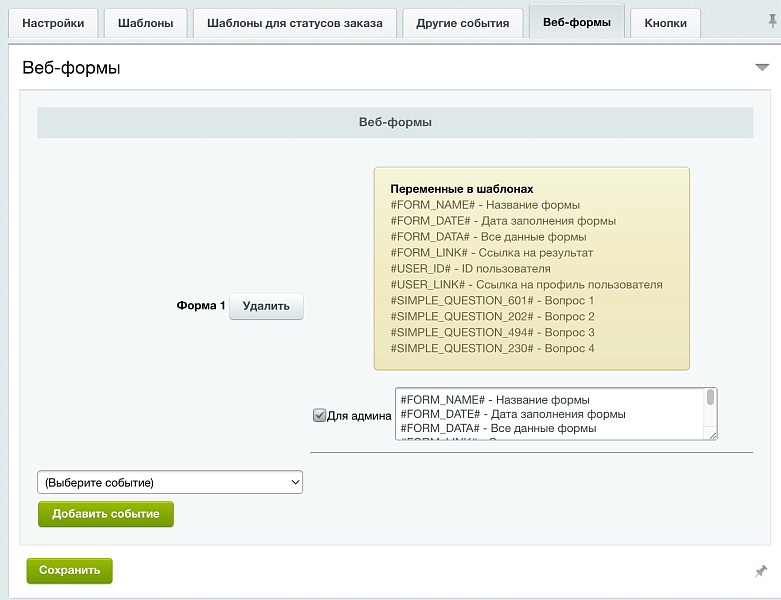Toggle the Для админа checkbox
The image size is (781, 600).
pos(319,415)
